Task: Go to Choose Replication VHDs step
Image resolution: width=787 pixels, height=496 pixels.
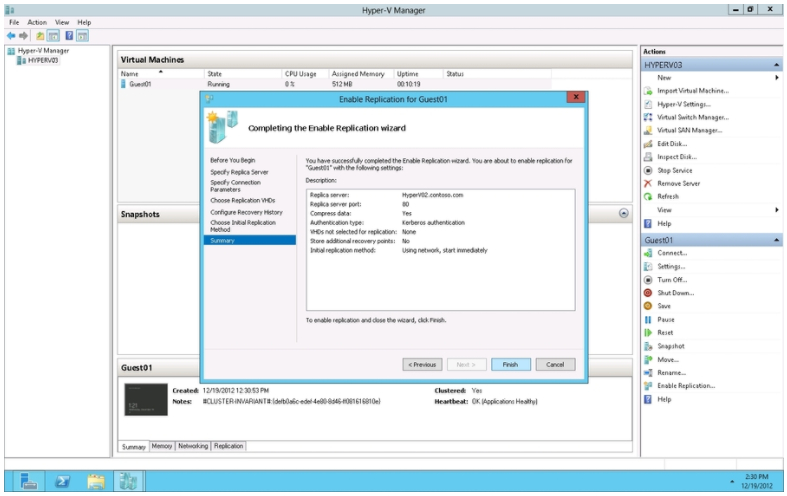Action: click(242, 200)
